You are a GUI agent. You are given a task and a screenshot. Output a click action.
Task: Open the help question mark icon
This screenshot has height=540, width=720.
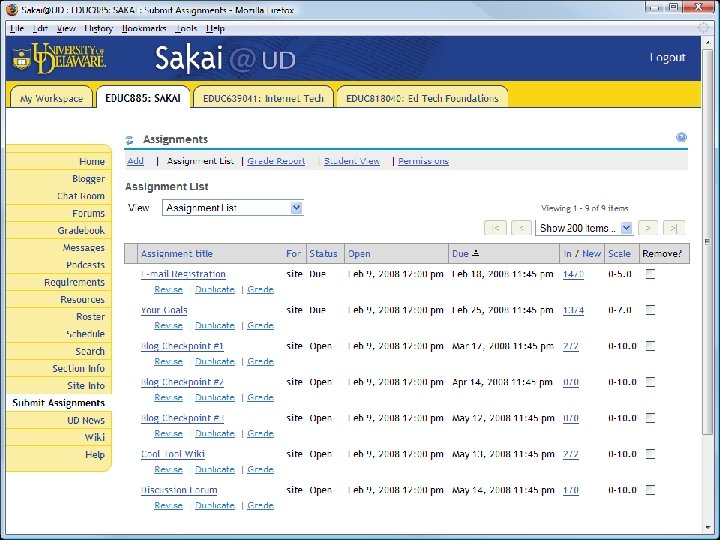tap(681, 137)
